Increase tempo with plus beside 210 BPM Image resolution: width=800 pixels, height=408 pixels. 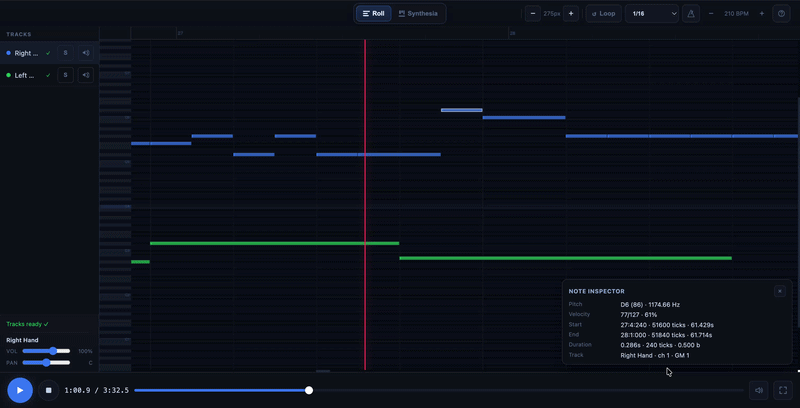tap(762, 14)
